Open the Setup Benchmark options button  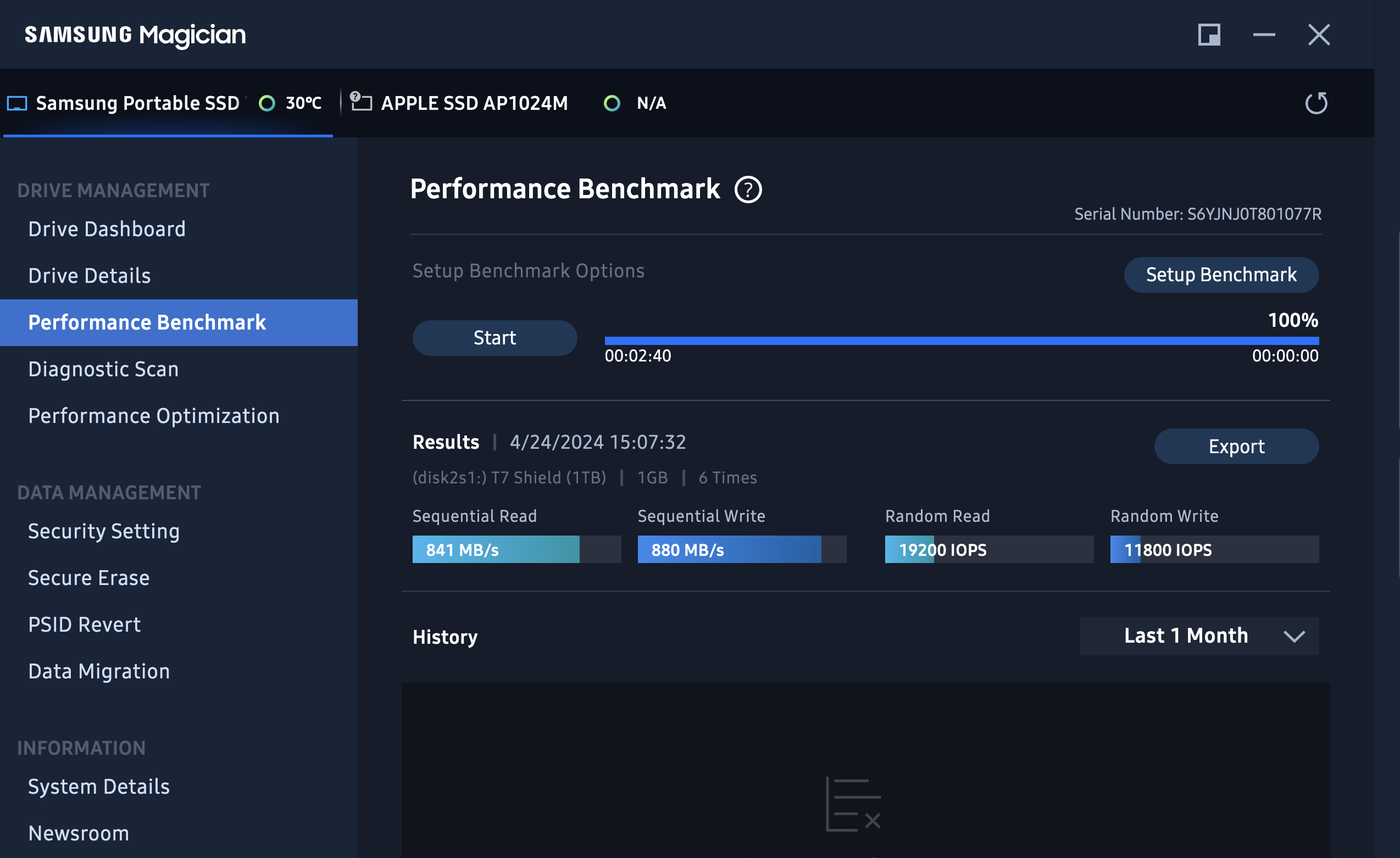click(1220, 275)
